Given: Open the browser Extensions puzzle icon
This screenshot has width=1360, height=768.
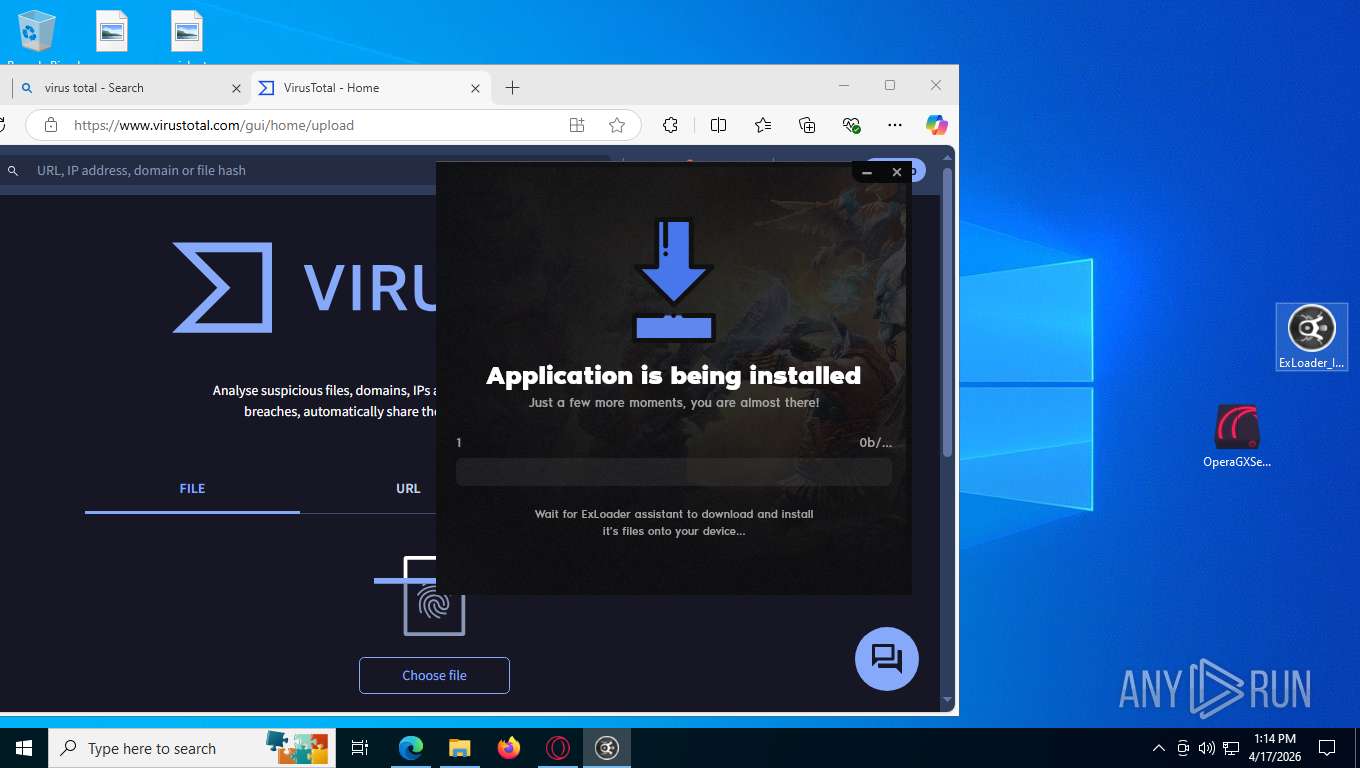Looking at the screenshot, I should [671, 125].
